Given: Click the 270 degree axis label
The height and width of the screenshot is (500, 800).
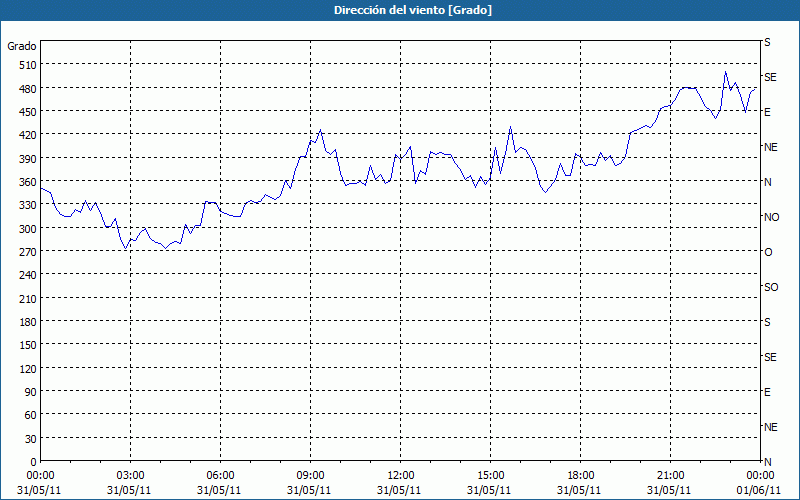Looking at the screenshot, I should click(x=24, y=252).
